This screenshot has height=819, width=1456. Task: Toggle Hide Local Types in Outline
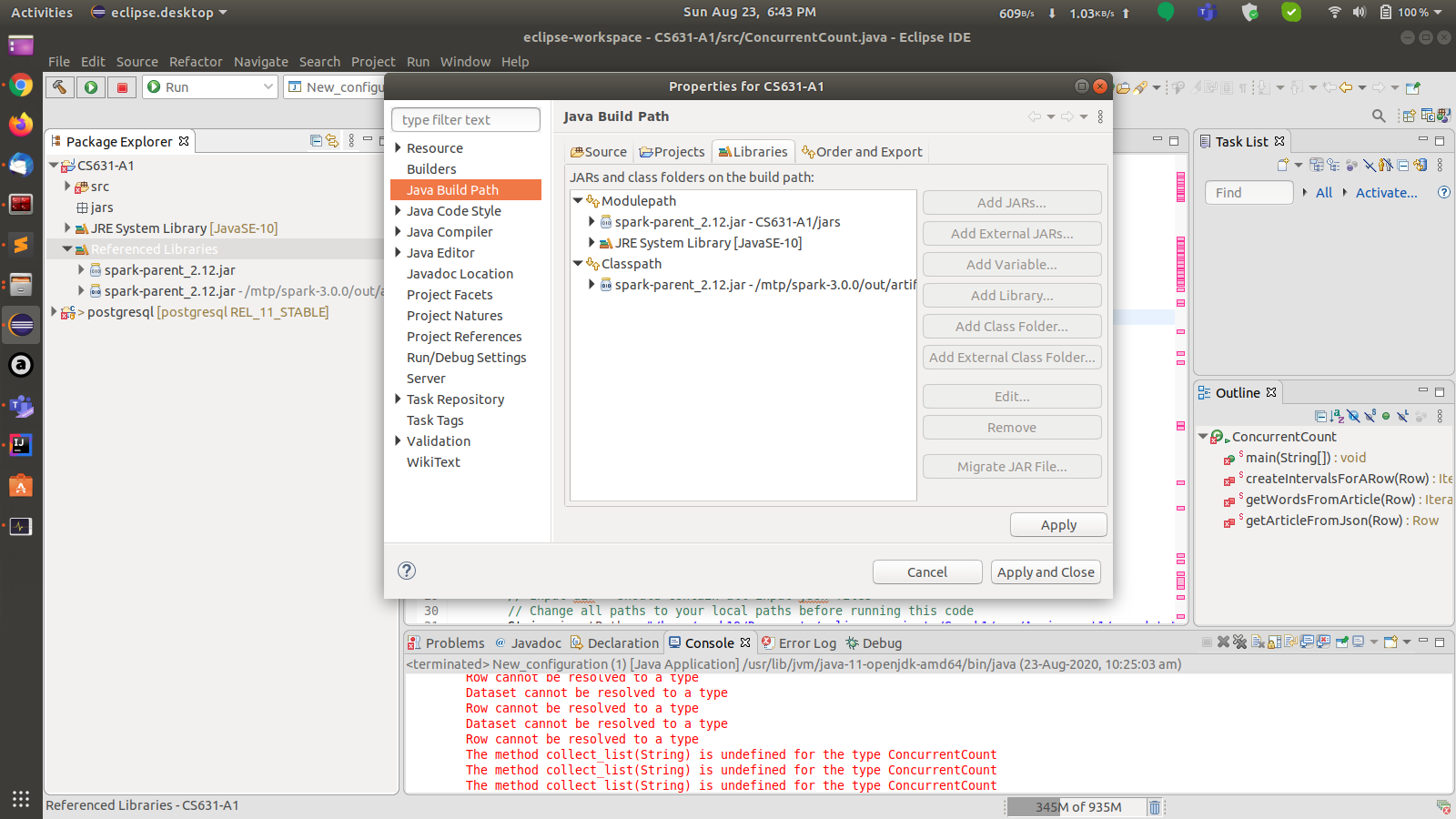click(x=1402, y=416)
